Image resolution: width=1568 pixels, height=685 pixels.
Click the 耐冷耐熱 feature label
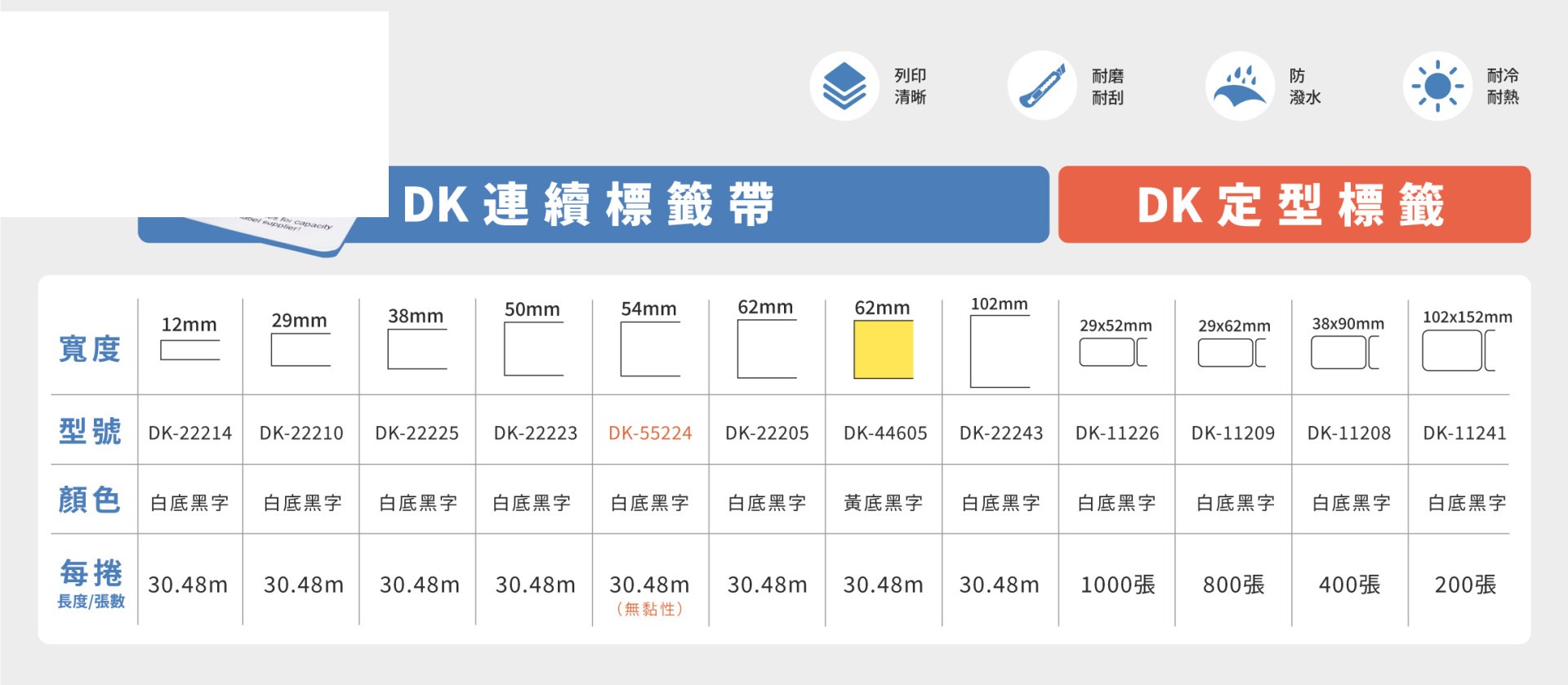(1503, 87)
